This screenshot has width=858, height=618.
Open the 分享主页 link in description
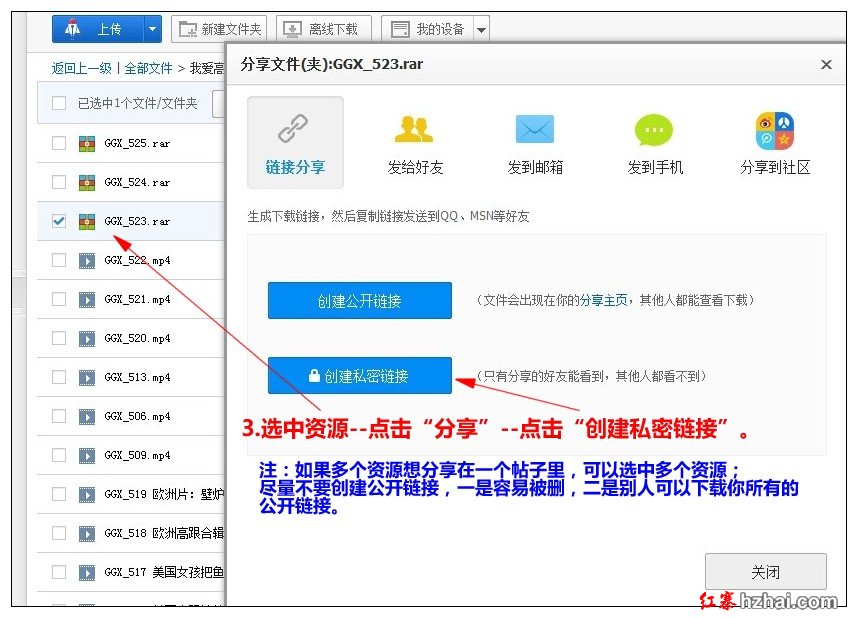(x=604, y=300)
